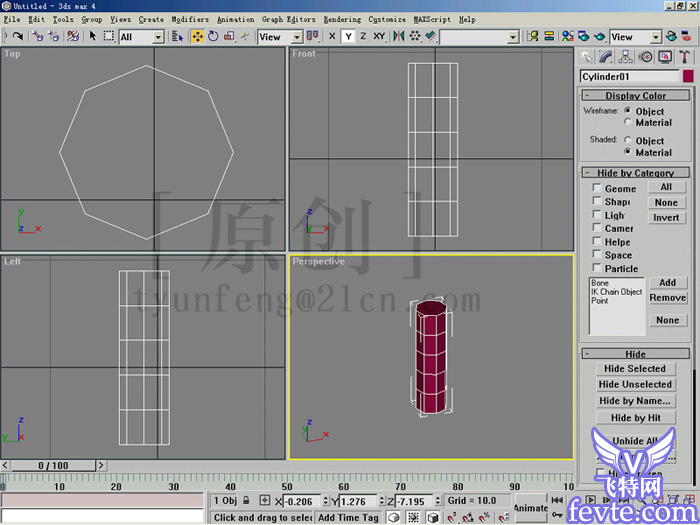Click the X coordinate spinner arrows
Viewport: 700px width, 525px height.
326,501
